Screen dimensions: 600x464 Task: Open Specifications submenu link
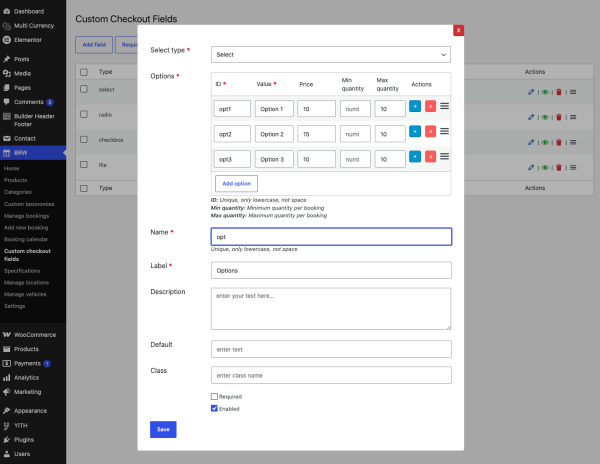22,270
